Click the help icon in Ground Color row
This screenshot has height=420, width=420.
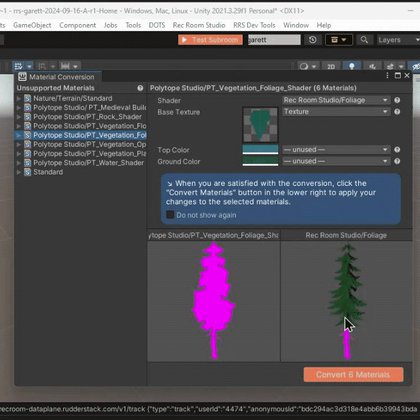[x=397, y=161]
